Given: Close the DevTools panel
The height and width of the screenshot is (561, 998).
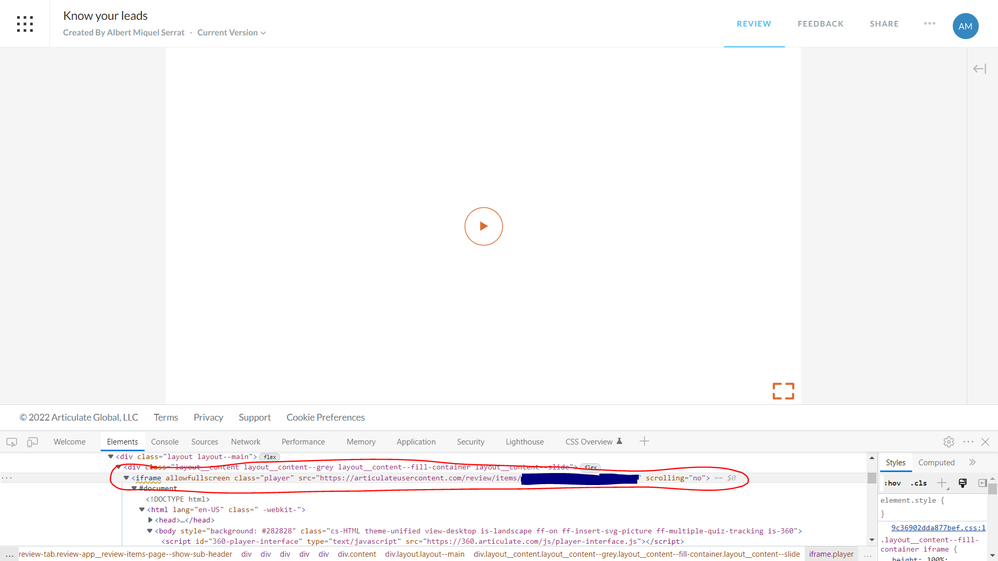Looking at the screenshot, I should (985, 442).
